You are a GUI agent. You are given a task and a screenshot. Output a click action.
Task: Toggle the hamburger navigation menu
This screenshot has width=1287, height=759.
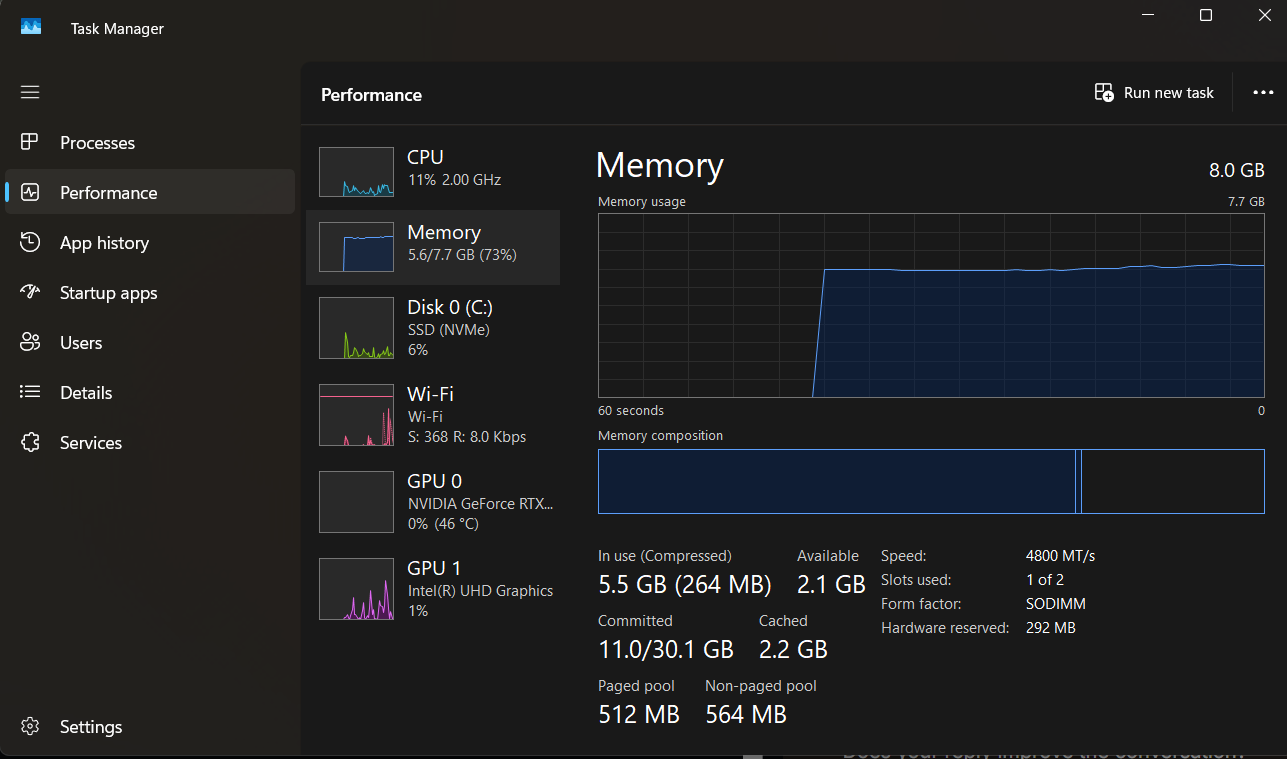pyautogui.click(x=30, y=92)
